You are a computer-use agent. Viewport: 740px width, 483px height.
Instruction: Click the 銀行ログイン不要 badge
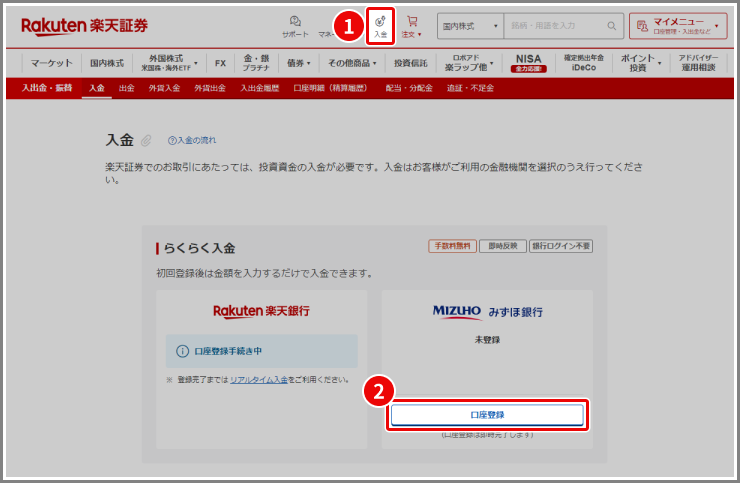point(561,246)
